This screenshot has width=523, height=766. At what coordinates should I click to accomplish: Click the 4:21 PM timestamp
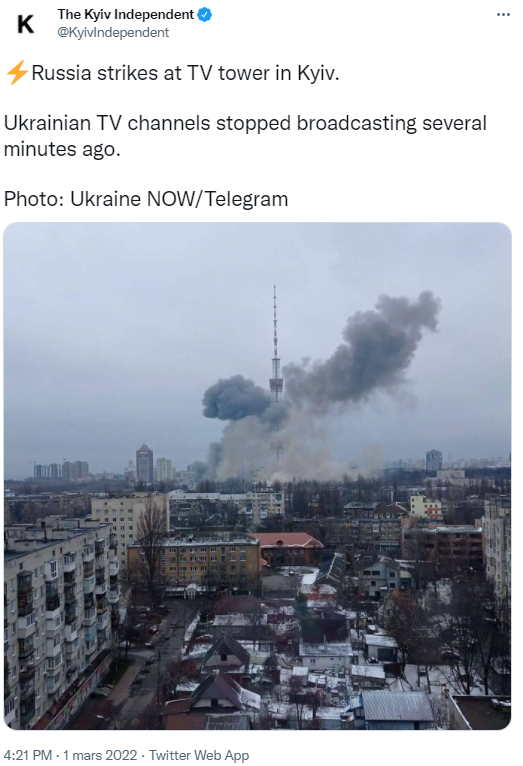tap(28, 755)
